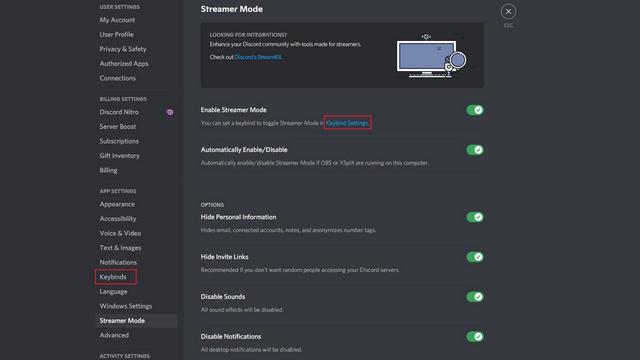Click the streamer monitor illustration
This screenshot has width=640, height=360.
(431, 56)
